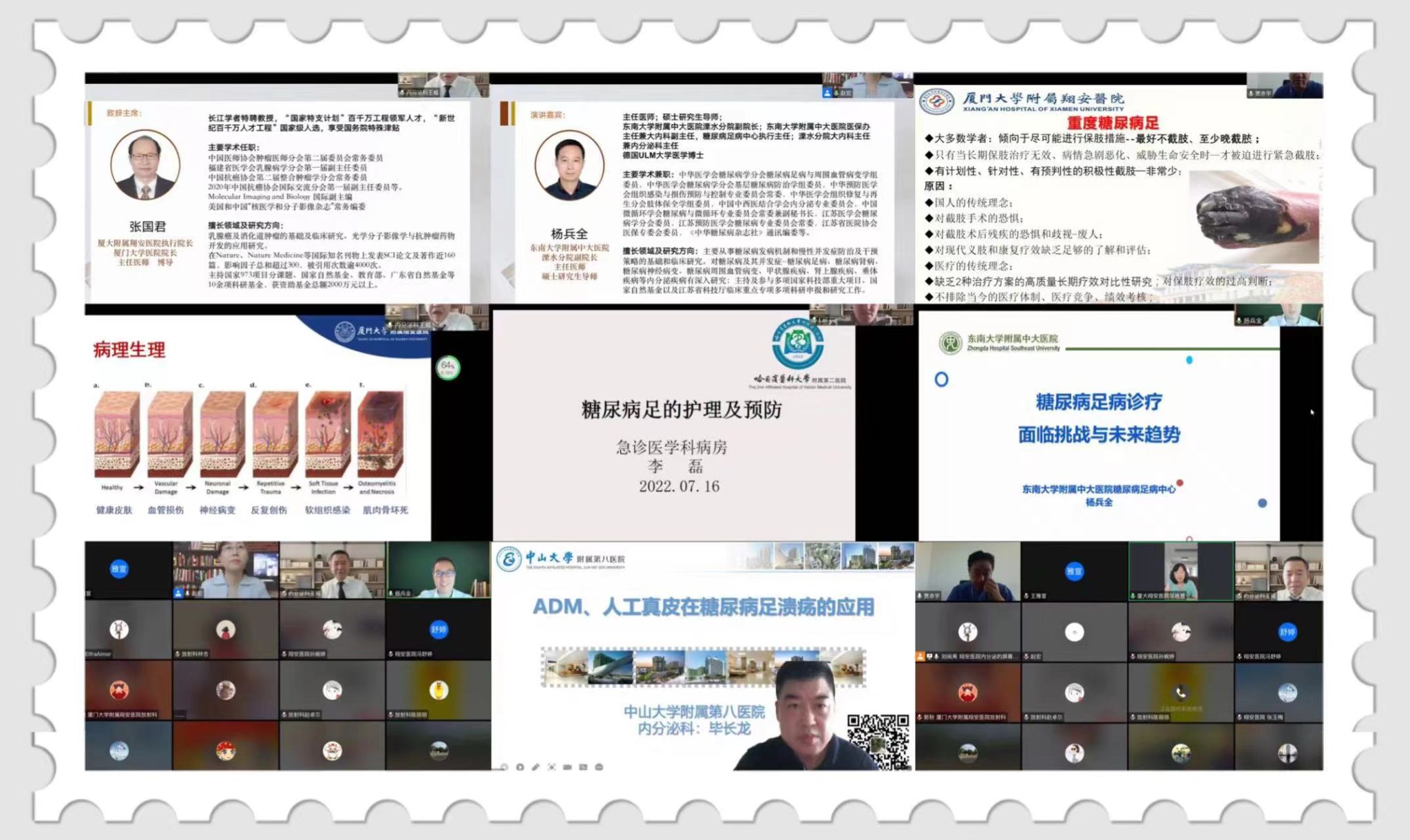
Task: Click orange host icon beside 刘闽秀 name
Action: click(x=920, y=656)
